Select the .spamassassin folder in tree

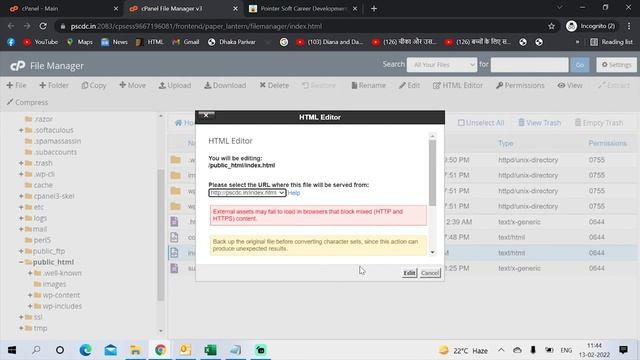click(x=57, y=141)
